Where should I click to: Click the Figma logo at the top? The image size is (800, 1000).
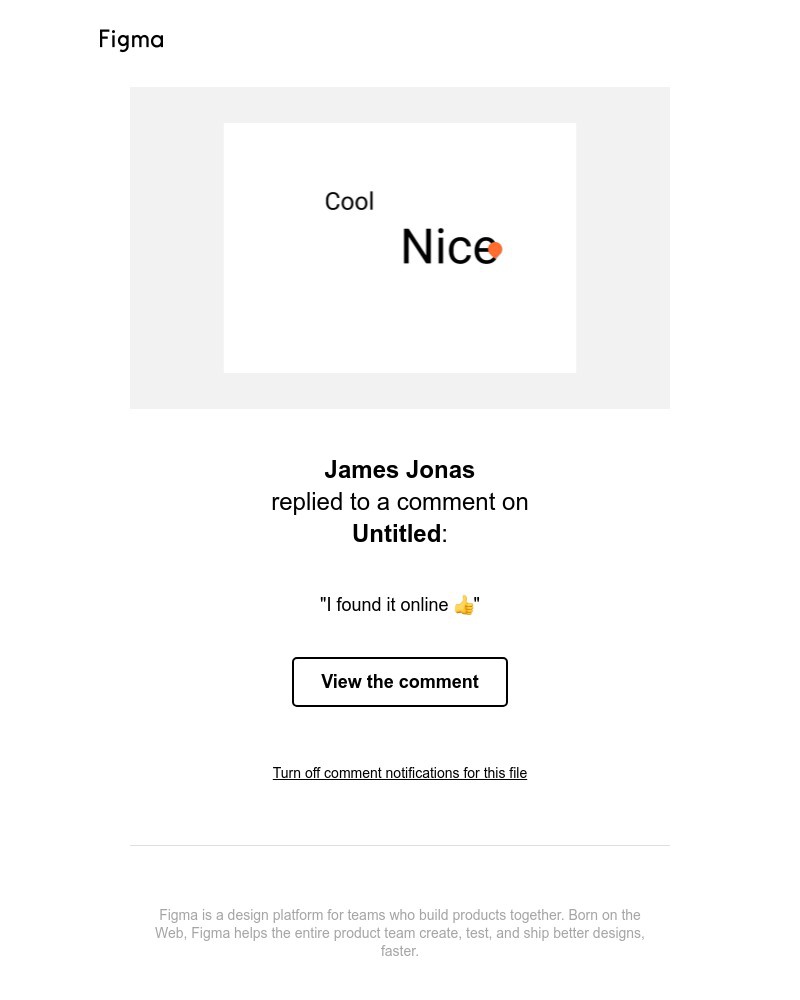click(130, 40)
